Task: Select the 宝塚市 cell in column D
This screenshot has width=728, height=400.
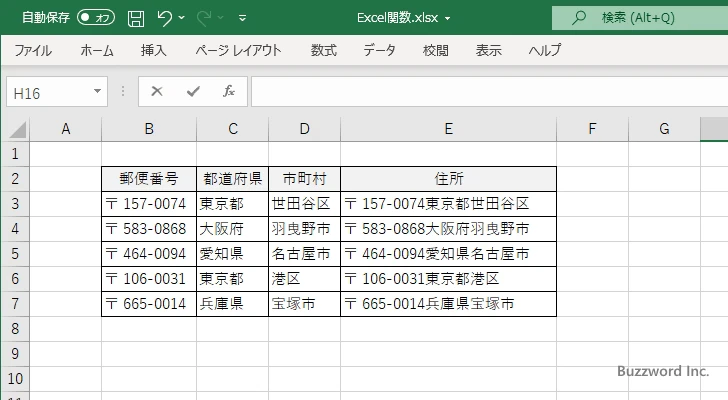Action: click(x=305, y=304)
